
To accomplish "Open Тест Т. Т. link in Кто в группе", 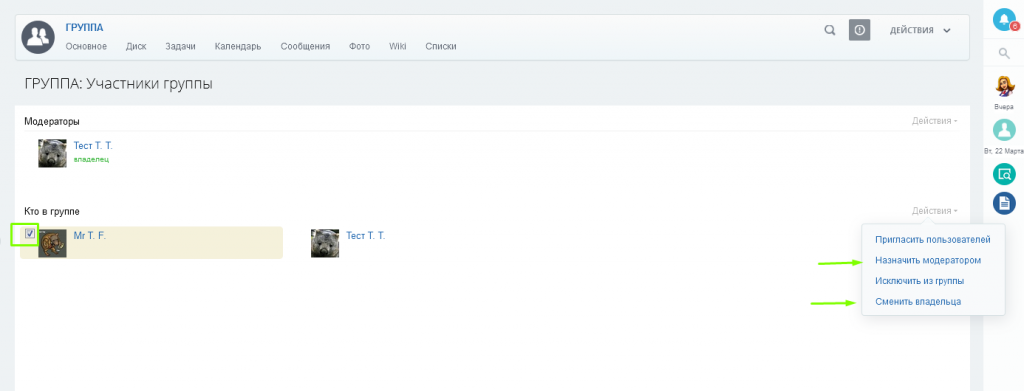I will click(365, 236).
